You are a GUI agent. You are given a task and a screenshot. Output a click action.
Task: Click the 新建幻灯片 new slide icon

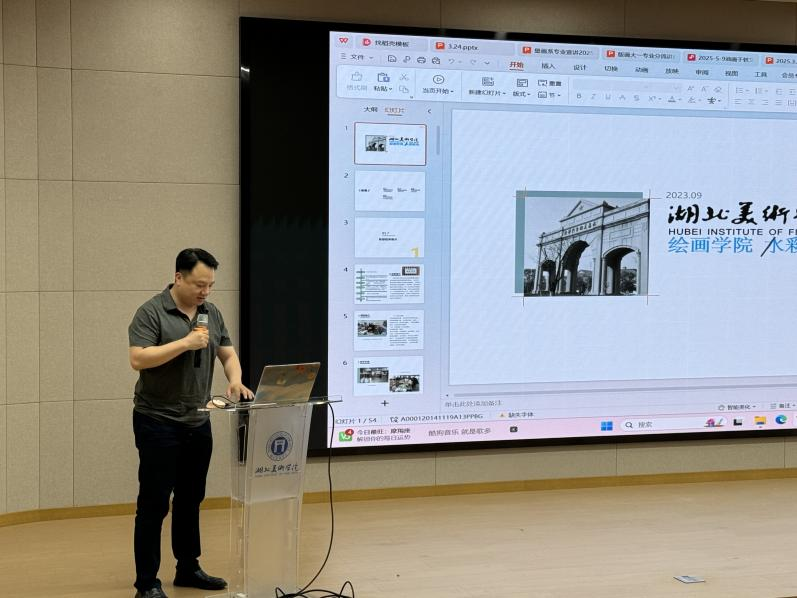point(487,81)
